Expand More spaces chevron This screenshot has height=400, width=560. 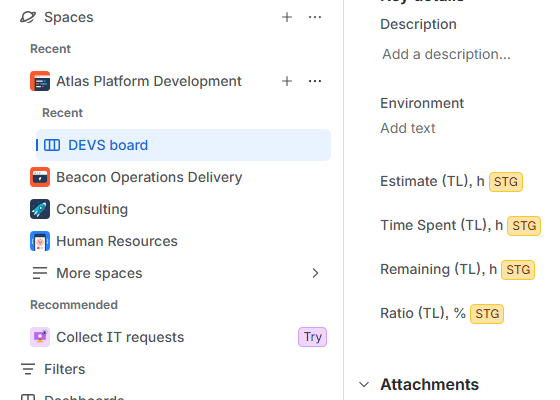315,273
